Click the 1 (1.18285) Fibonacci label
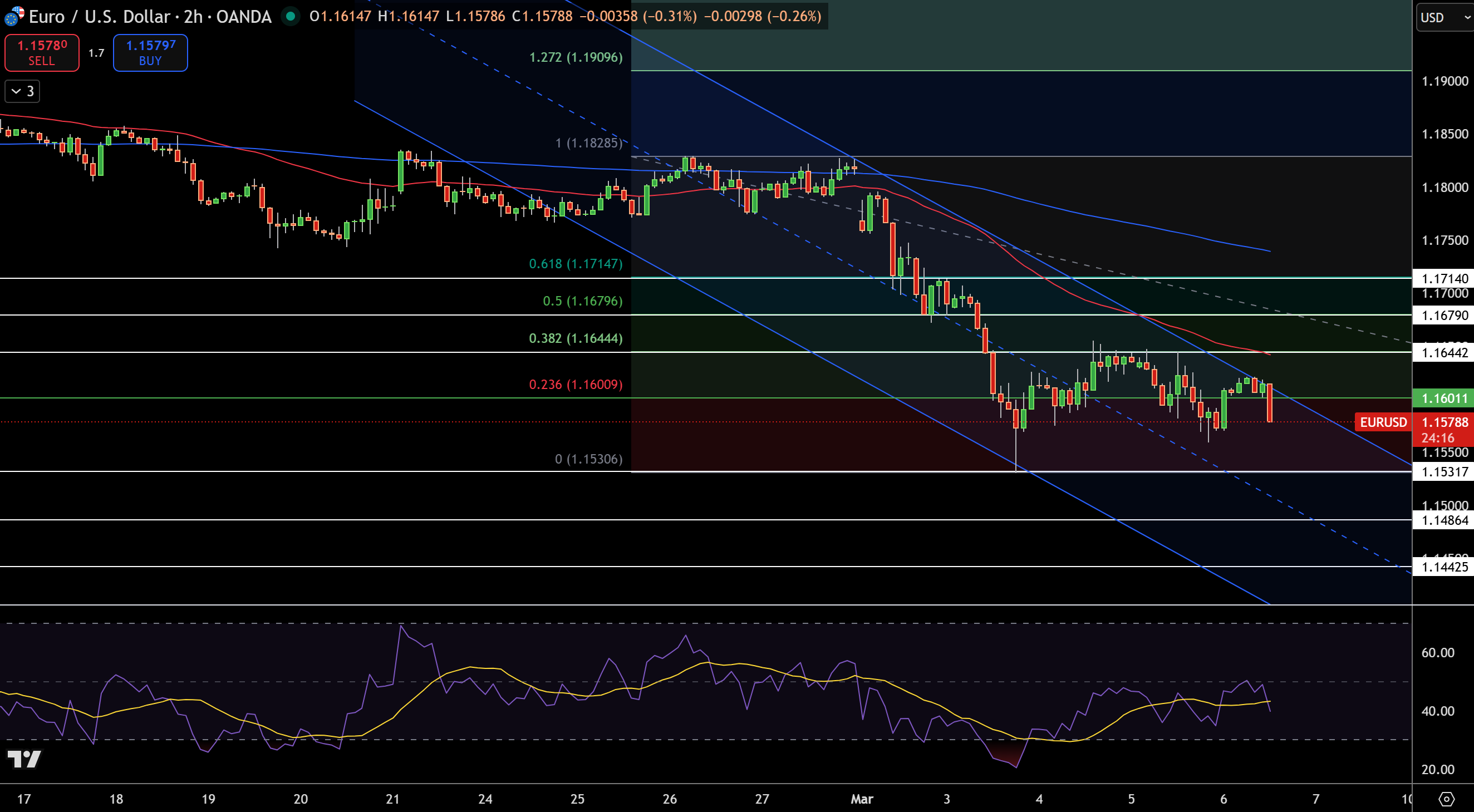This screenshot has width=1474, height=812. [589, 142]
